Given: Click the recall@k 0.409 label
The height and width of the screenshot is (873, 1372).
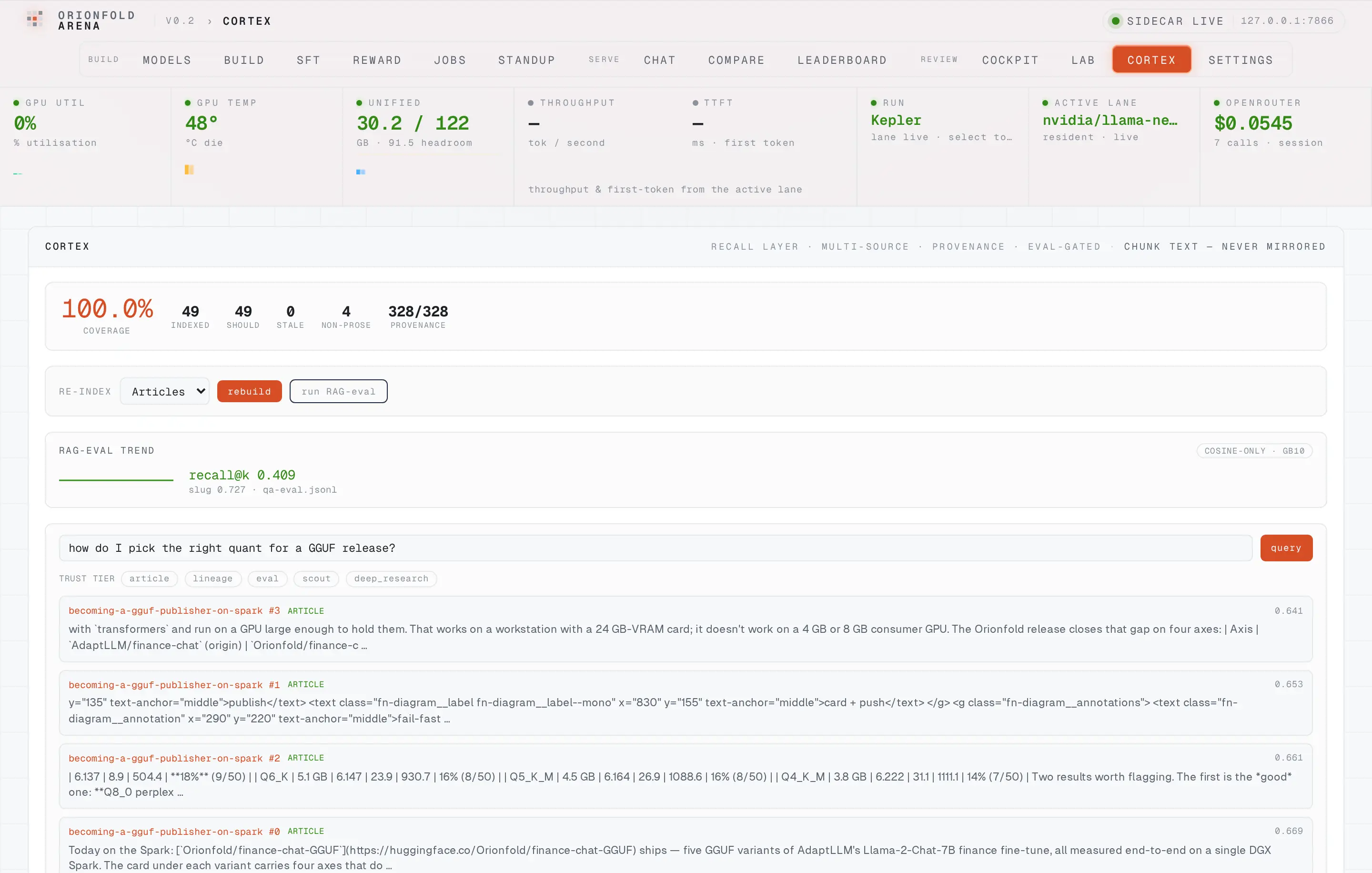Looking at the screenshot, I should pos(242,475).
